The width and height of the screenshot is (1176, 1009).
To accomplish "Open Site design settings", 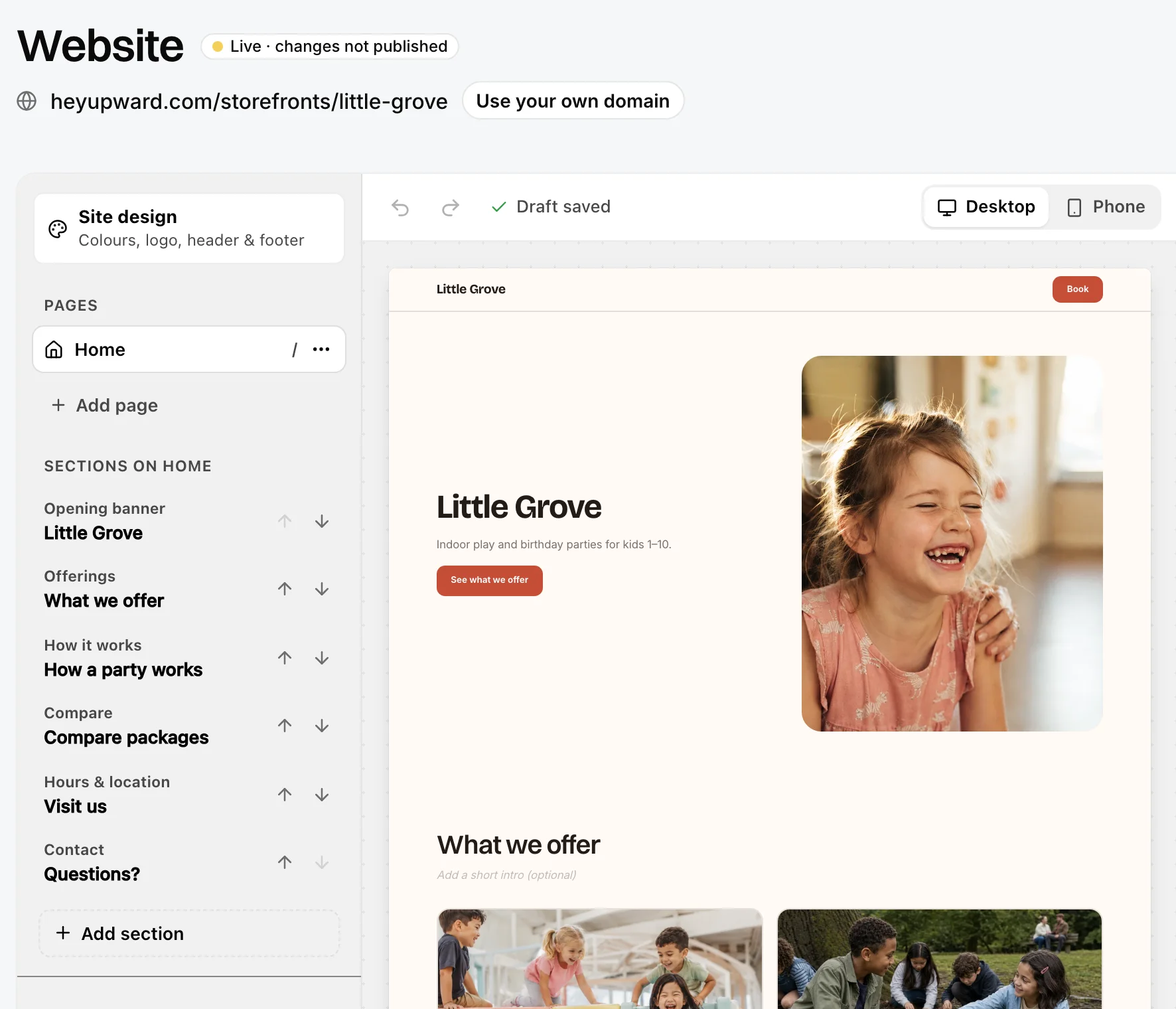I will click(x=189, y=228).
